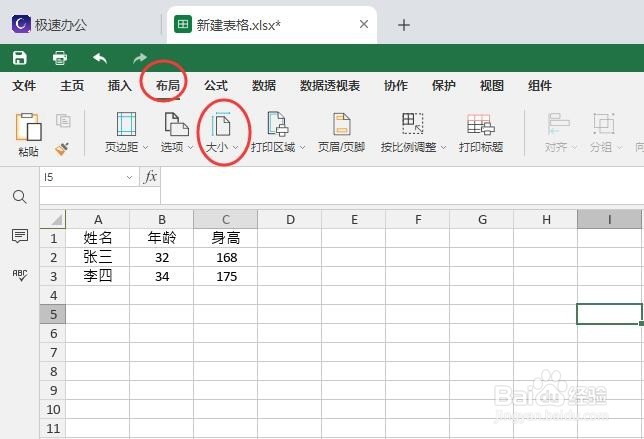
Task: Open the Name Box dropdown arrow
Action: pos(129,177)
